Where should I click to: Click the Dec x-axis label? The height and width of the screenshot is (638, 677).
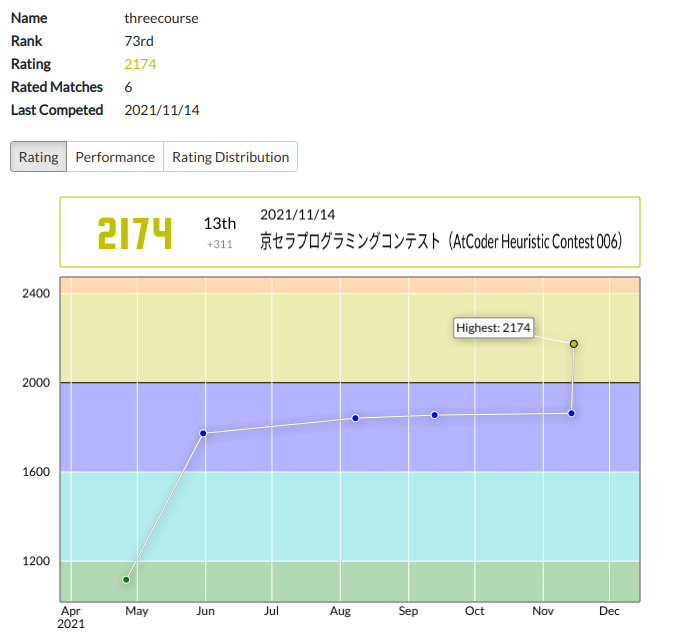click(609, 611)
